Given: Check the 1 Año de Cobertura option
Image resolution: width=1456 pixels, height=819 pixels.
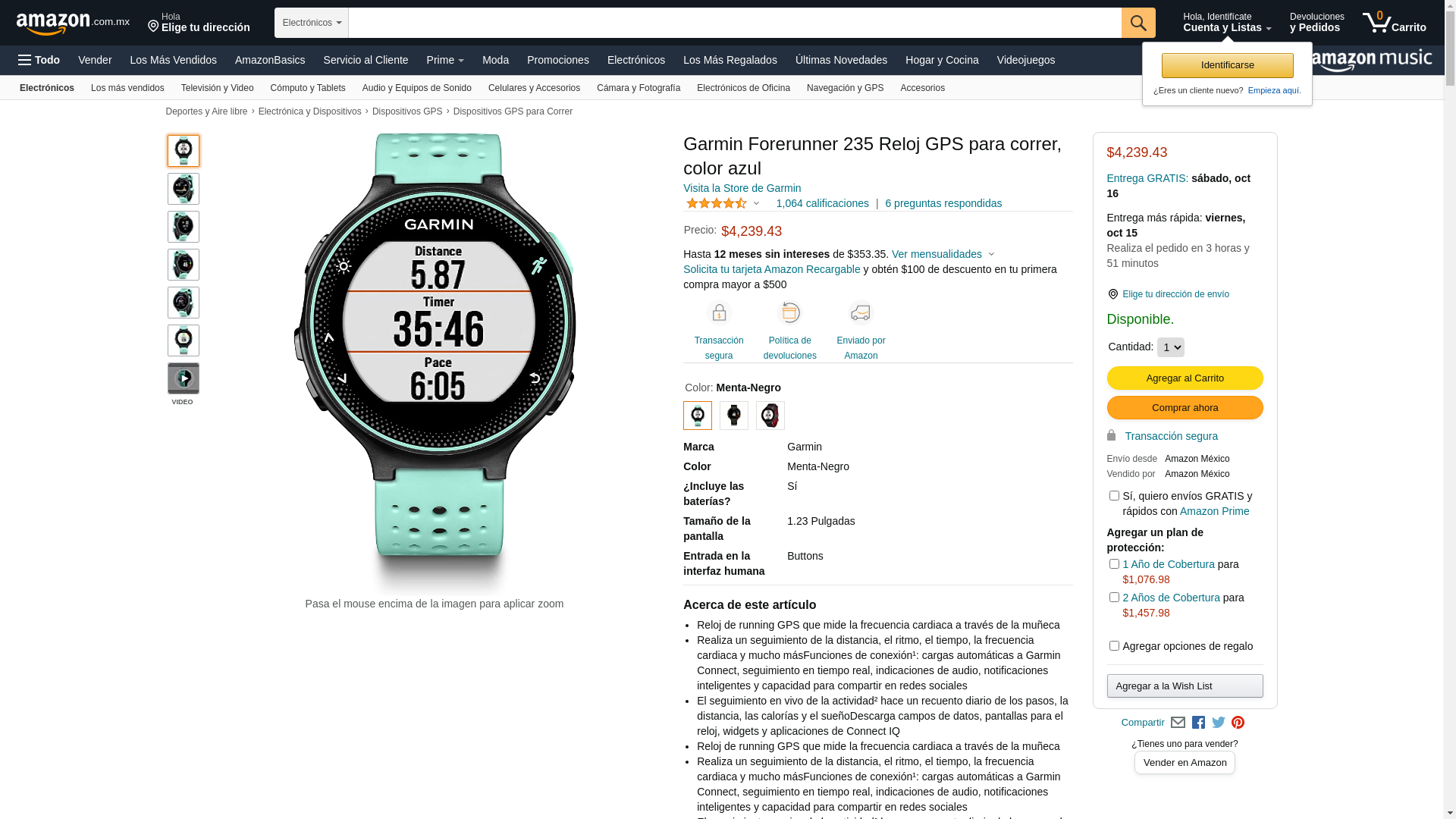Looking at the screenshot, I should coord(1114,564).
